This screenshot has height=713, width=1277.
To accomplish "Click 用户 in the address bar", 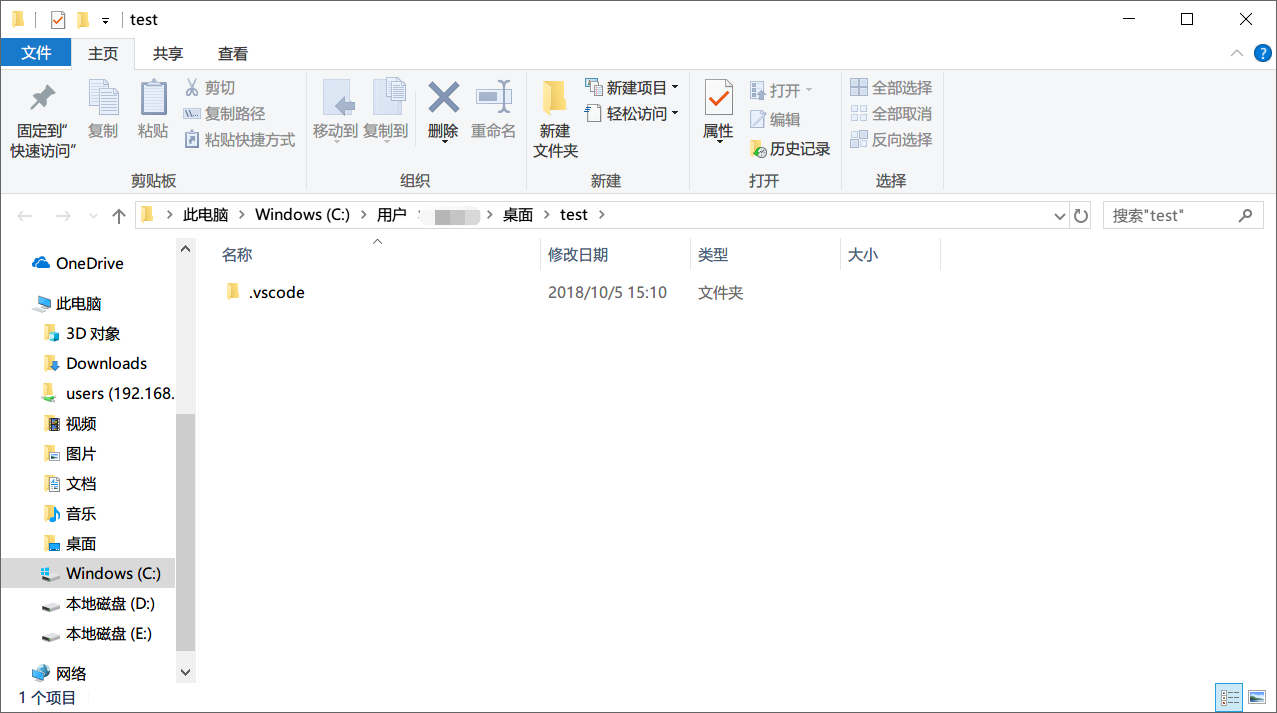I will tap(391, 215).
